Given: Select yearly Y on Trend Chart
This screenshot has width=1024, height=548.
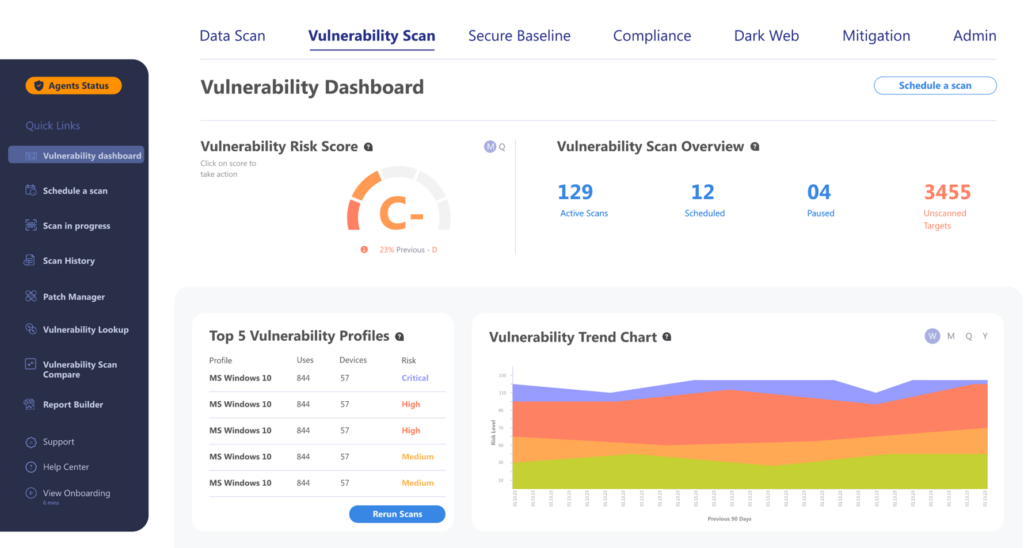Looking at the screenshot, I should pos(985,336).
